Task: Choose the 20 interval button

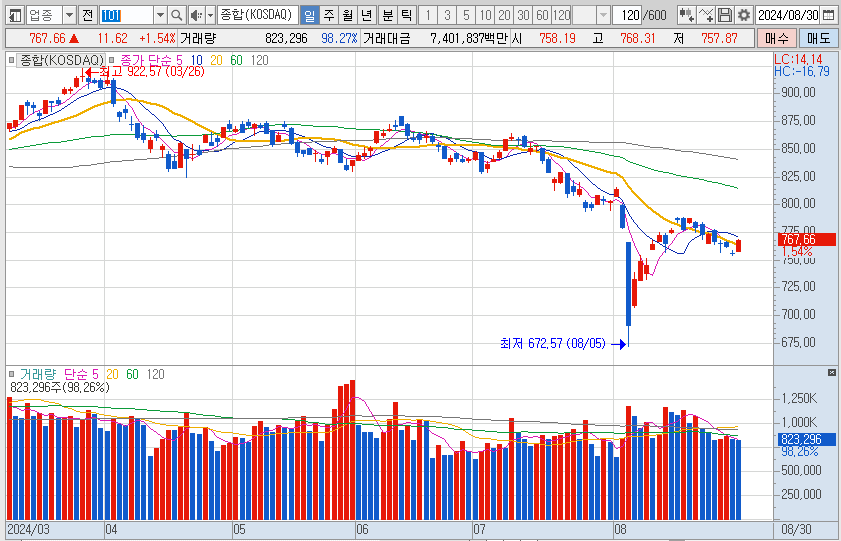Action: [x=504, y=15]
